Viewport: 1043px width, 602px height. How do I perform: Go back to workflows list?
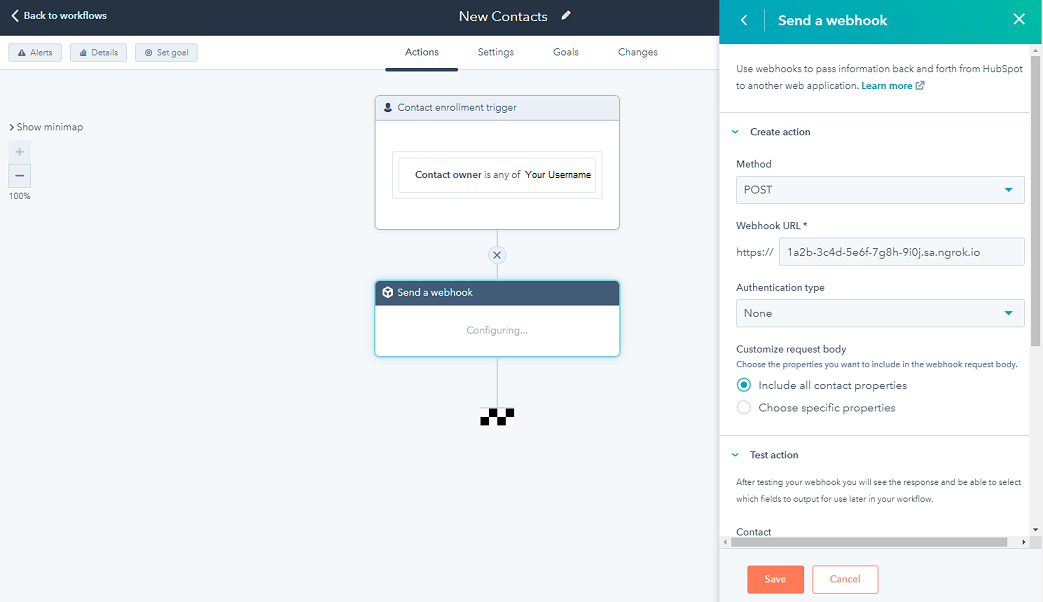click(59, 15)
